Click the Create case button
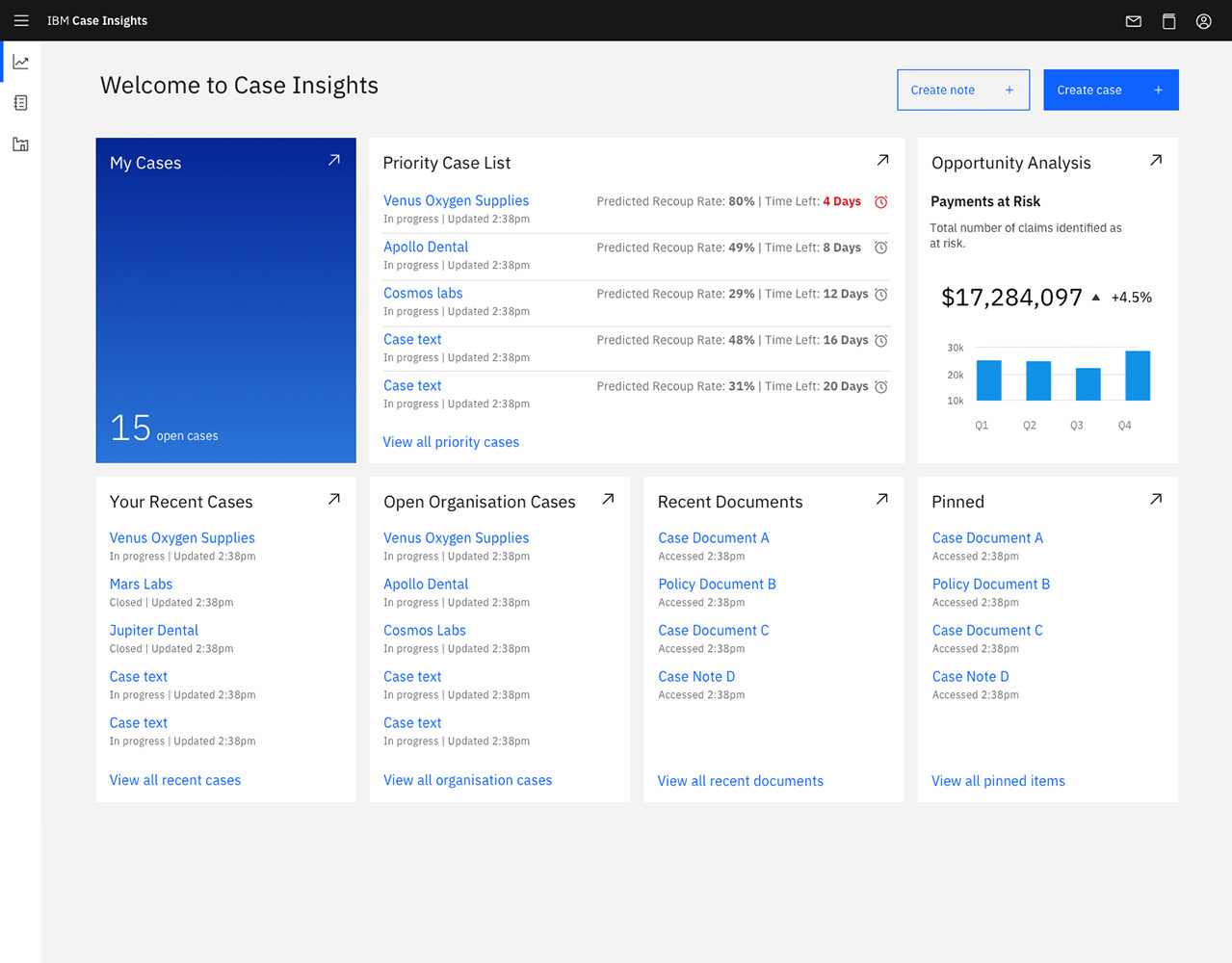 [1111, 90]
